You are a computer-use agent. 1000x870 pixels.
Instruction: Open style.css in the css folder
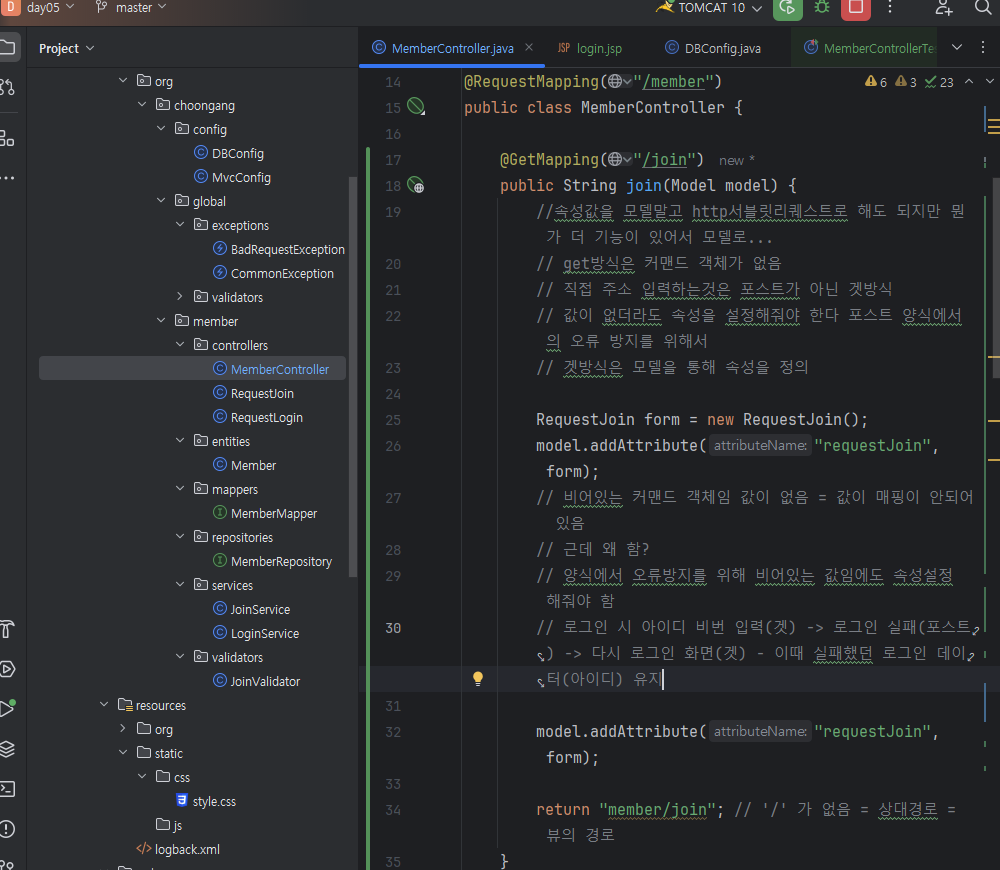(205, 801)
